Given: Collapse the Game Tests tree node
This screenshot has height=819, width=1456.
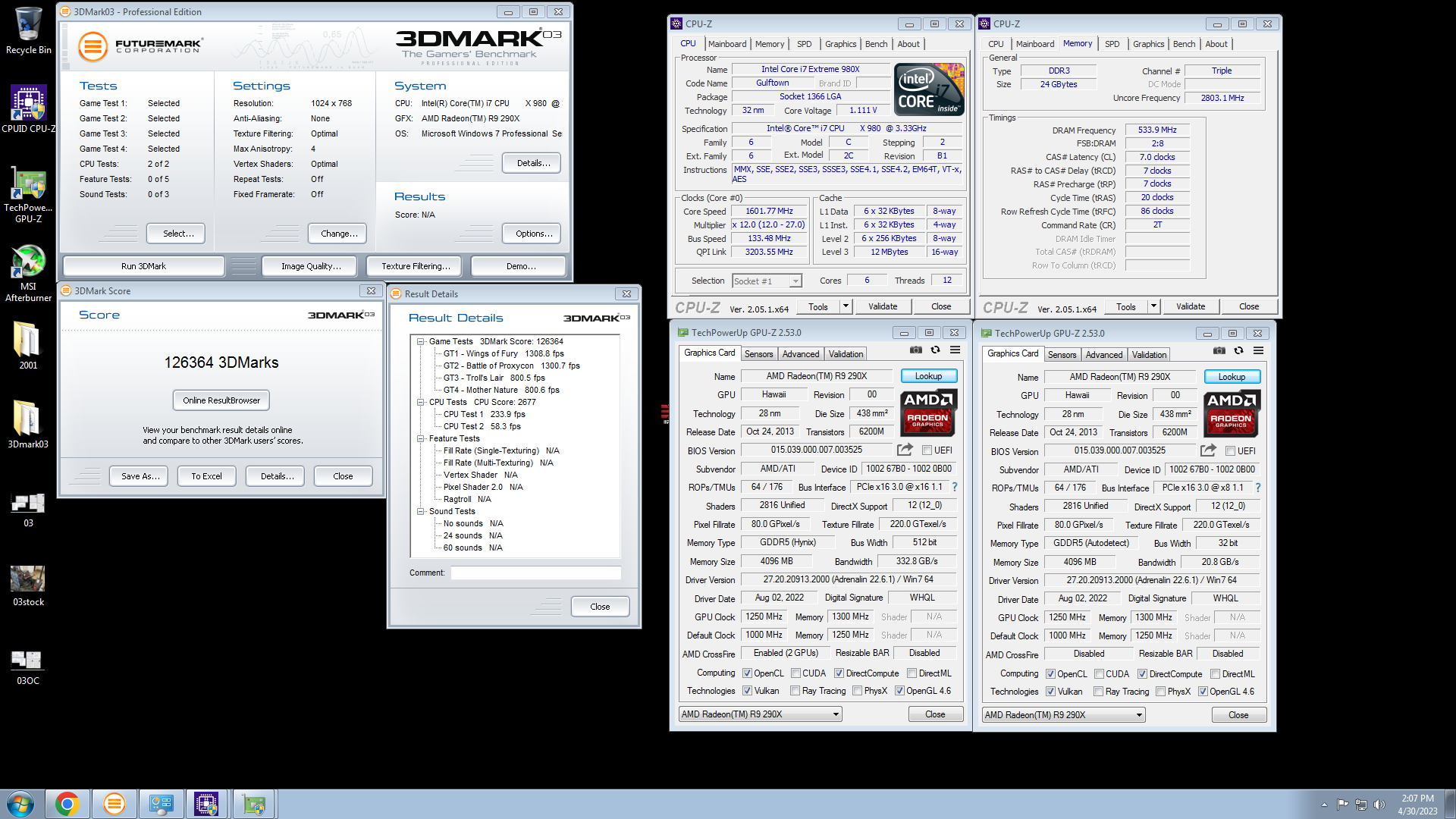Looking at the screenshot, I should coord(420,341).
